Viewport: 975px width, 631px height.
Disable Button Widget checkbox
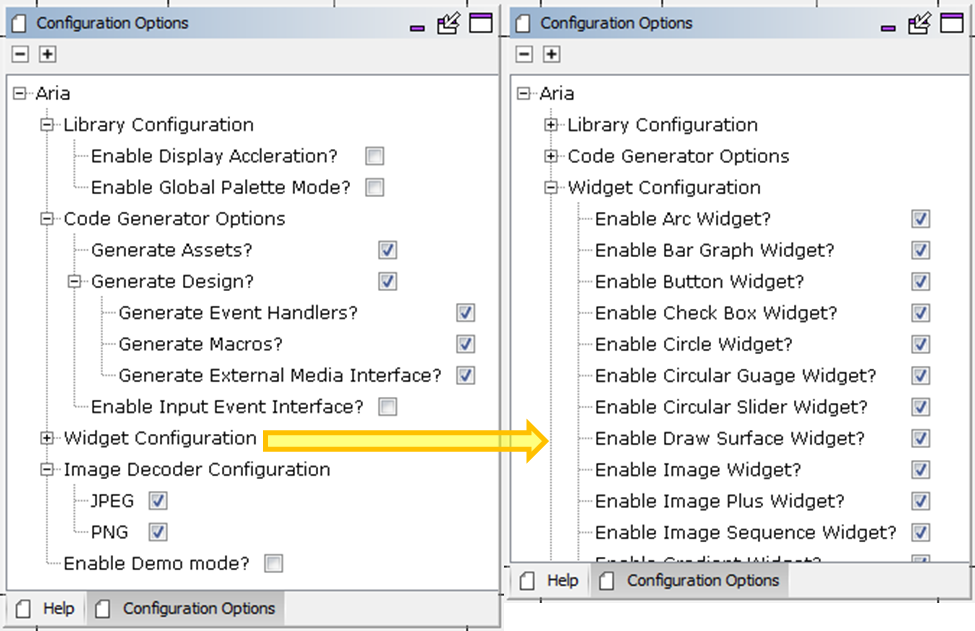[x=921, y=282]
